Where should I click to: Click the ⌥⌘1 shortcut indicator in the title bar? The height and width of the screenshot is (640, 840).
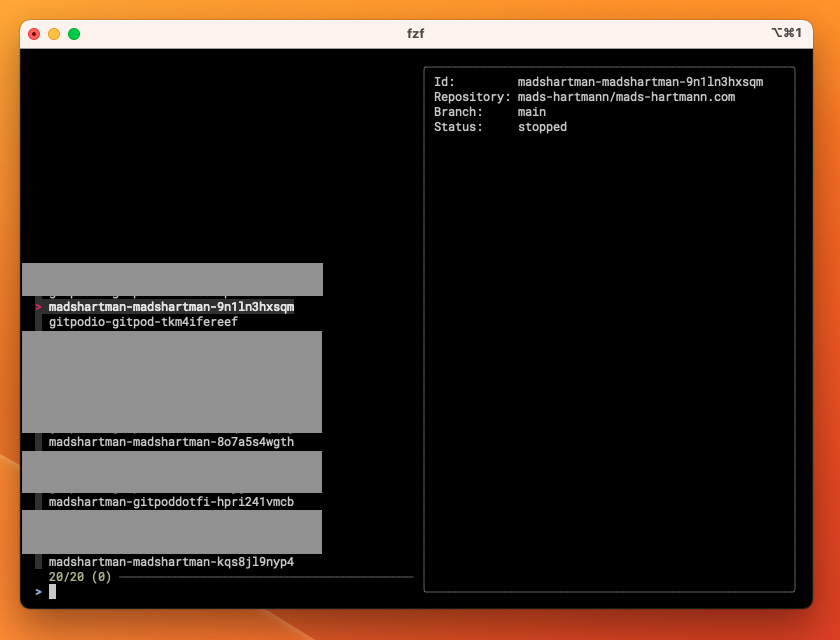point(786,34)
